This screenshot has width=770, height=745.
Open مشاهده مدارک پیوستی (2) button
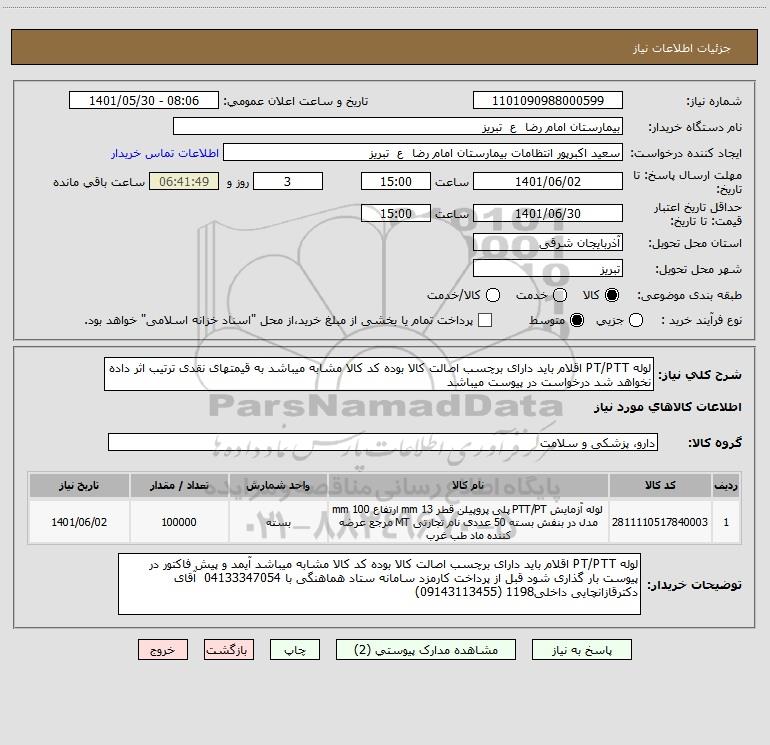[426, 650]
